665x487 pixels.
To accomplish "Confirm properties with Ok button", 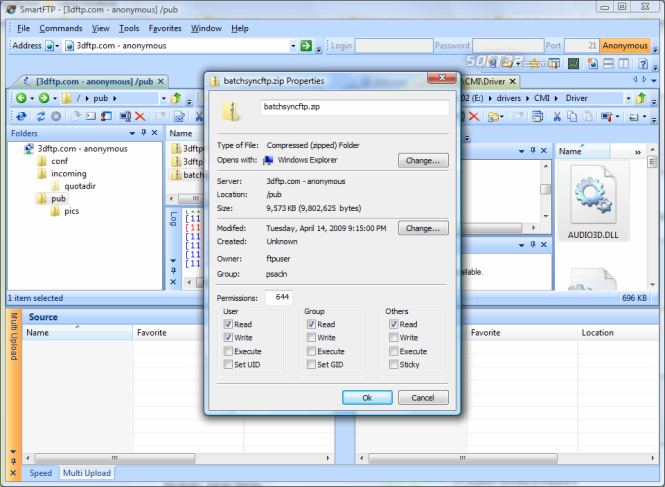I will [367, 397].
